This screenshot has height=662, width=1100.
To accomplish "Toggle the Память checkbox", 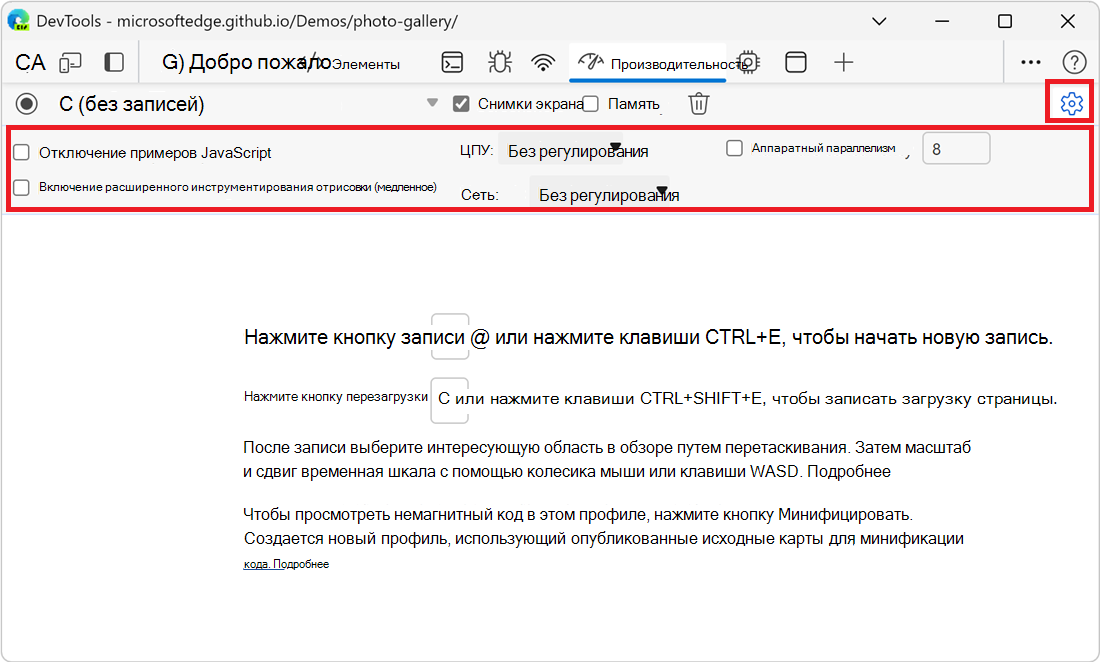I will point(590,102).
